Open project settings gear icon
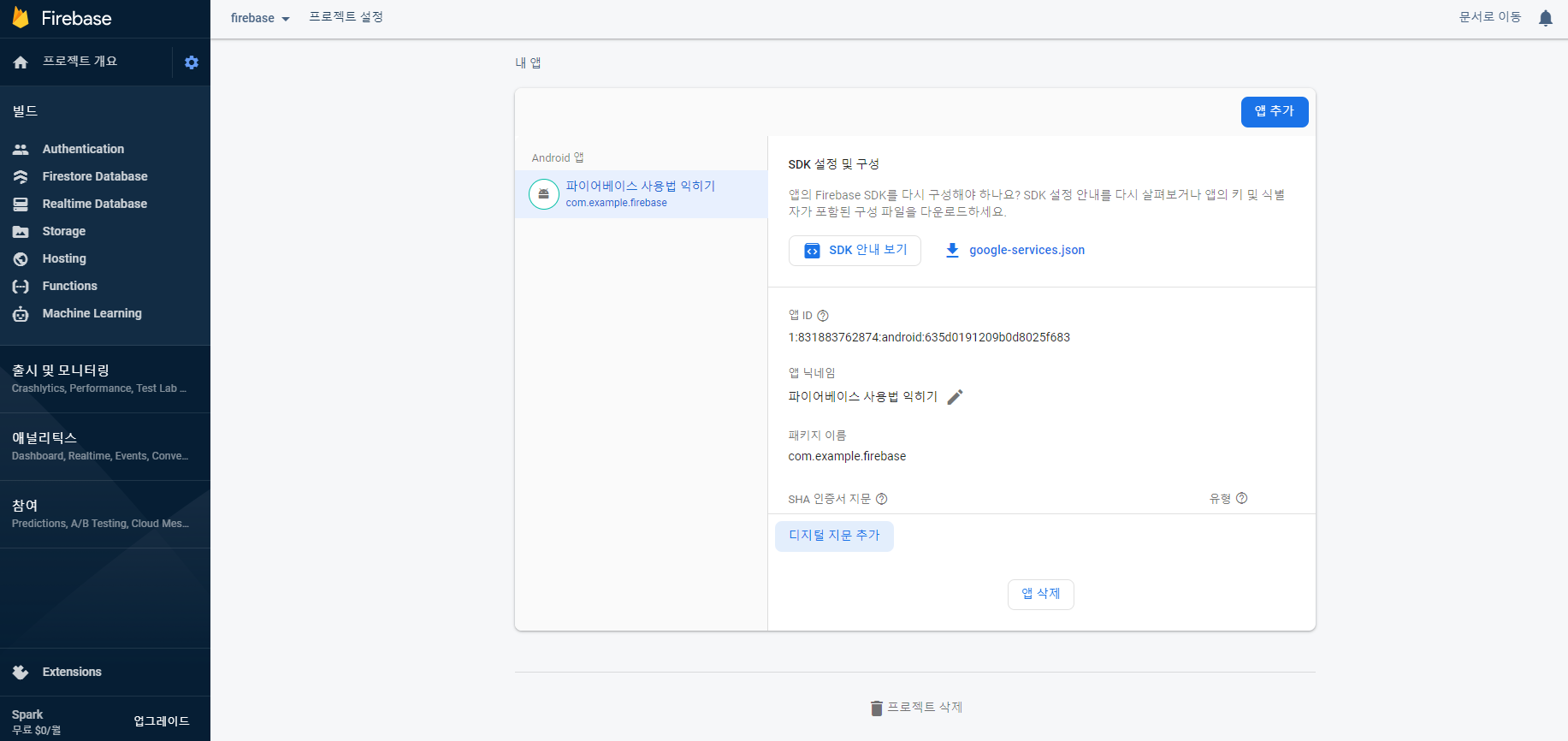This screenshot has height=741, width=1568. click(192, 62)
